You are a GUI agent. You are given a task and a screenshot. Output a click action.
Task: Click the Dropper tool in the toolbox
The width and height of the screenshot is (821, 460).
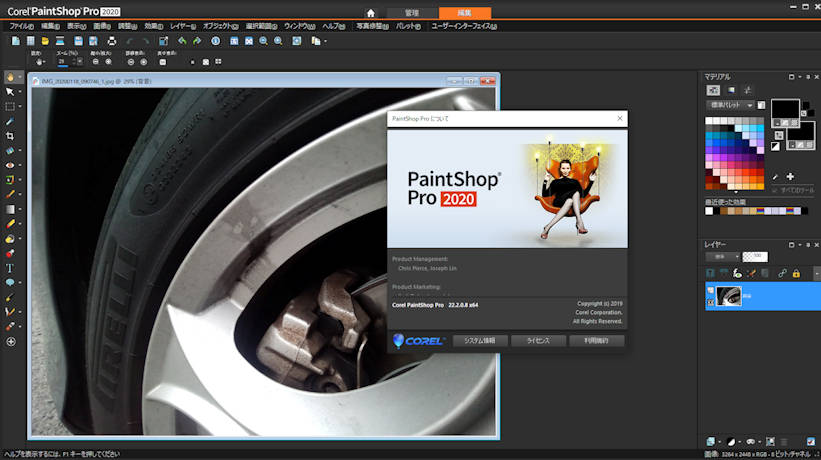pos(10,121)
